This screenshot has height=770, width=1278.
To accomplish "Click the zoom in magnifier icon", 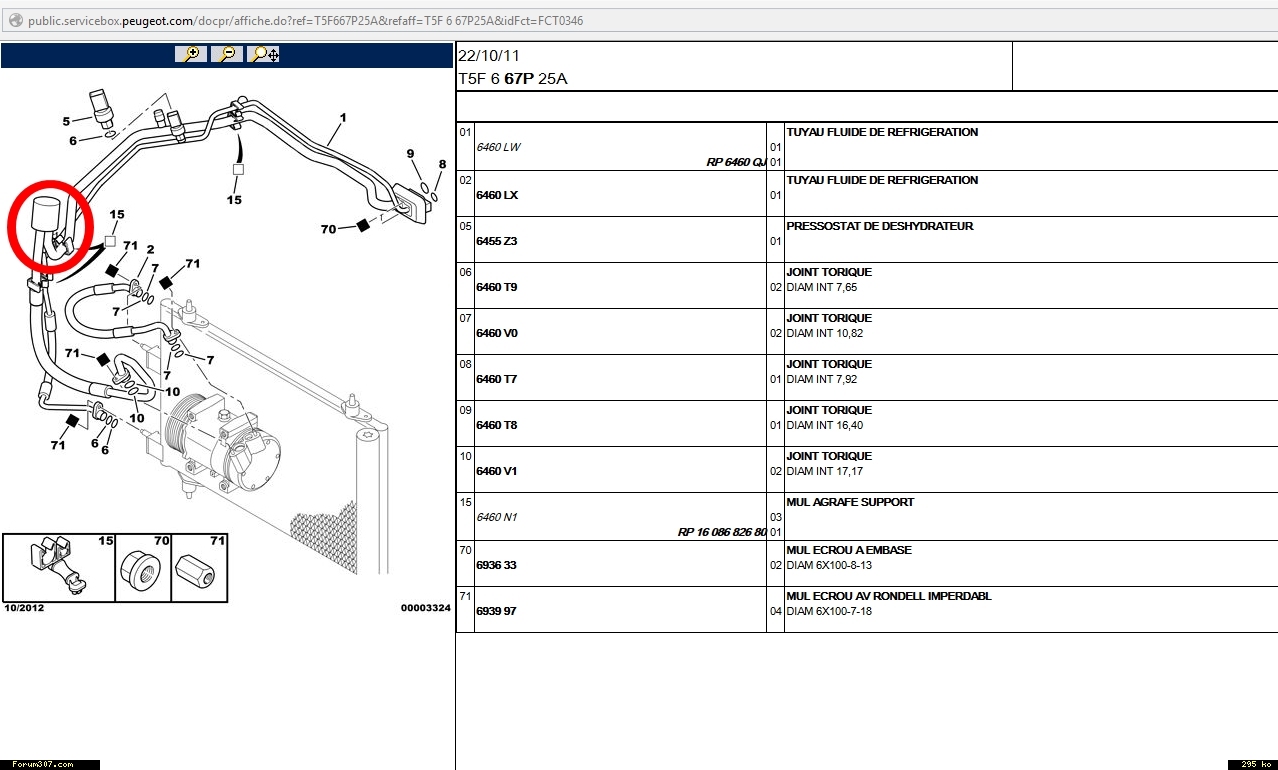I will (x=190, y=54).
